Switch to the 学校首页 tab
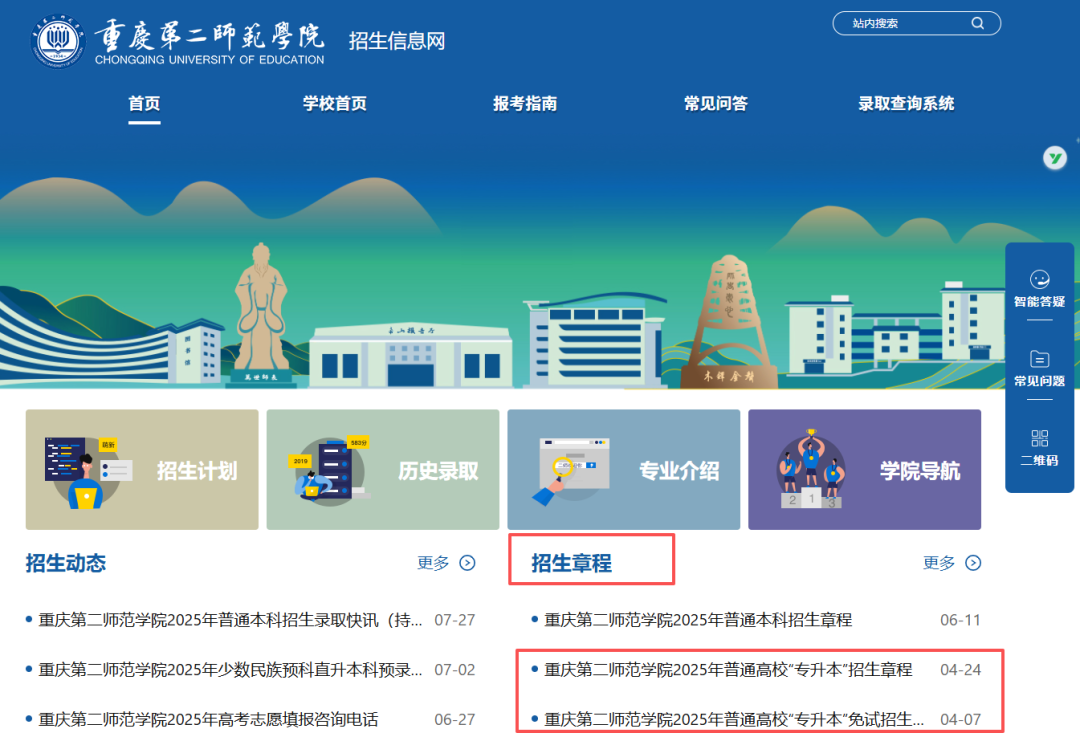 click(x=334, y=103)
